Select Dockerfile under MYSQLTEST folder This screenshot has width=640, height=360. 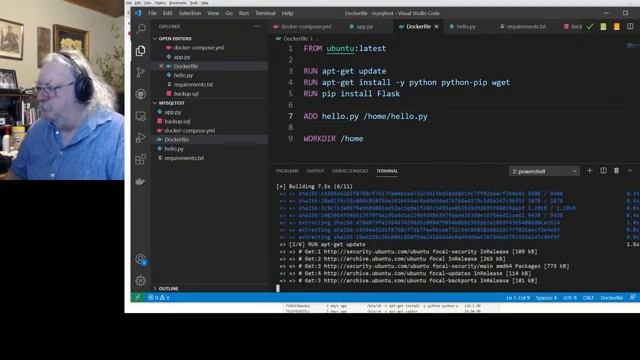coord(176,140)
